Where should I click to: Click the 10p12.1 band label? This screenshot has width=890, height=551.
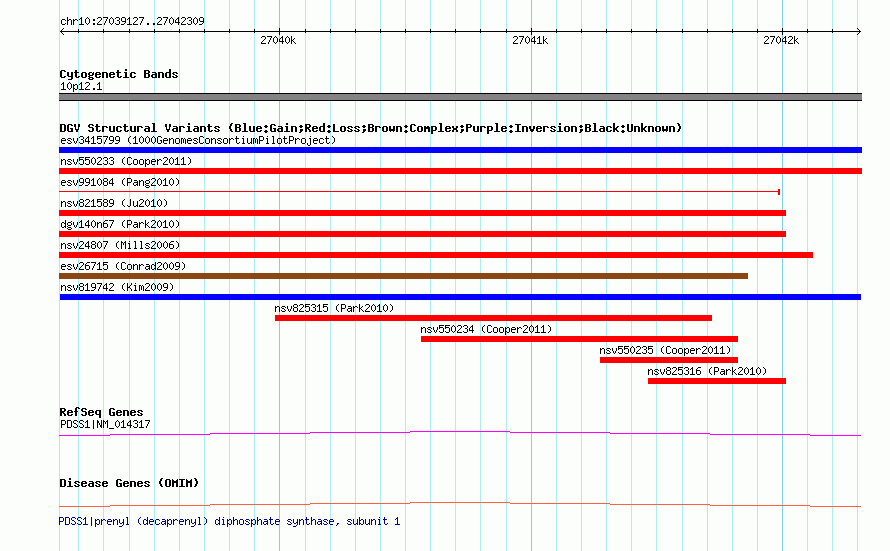point(81,86)
